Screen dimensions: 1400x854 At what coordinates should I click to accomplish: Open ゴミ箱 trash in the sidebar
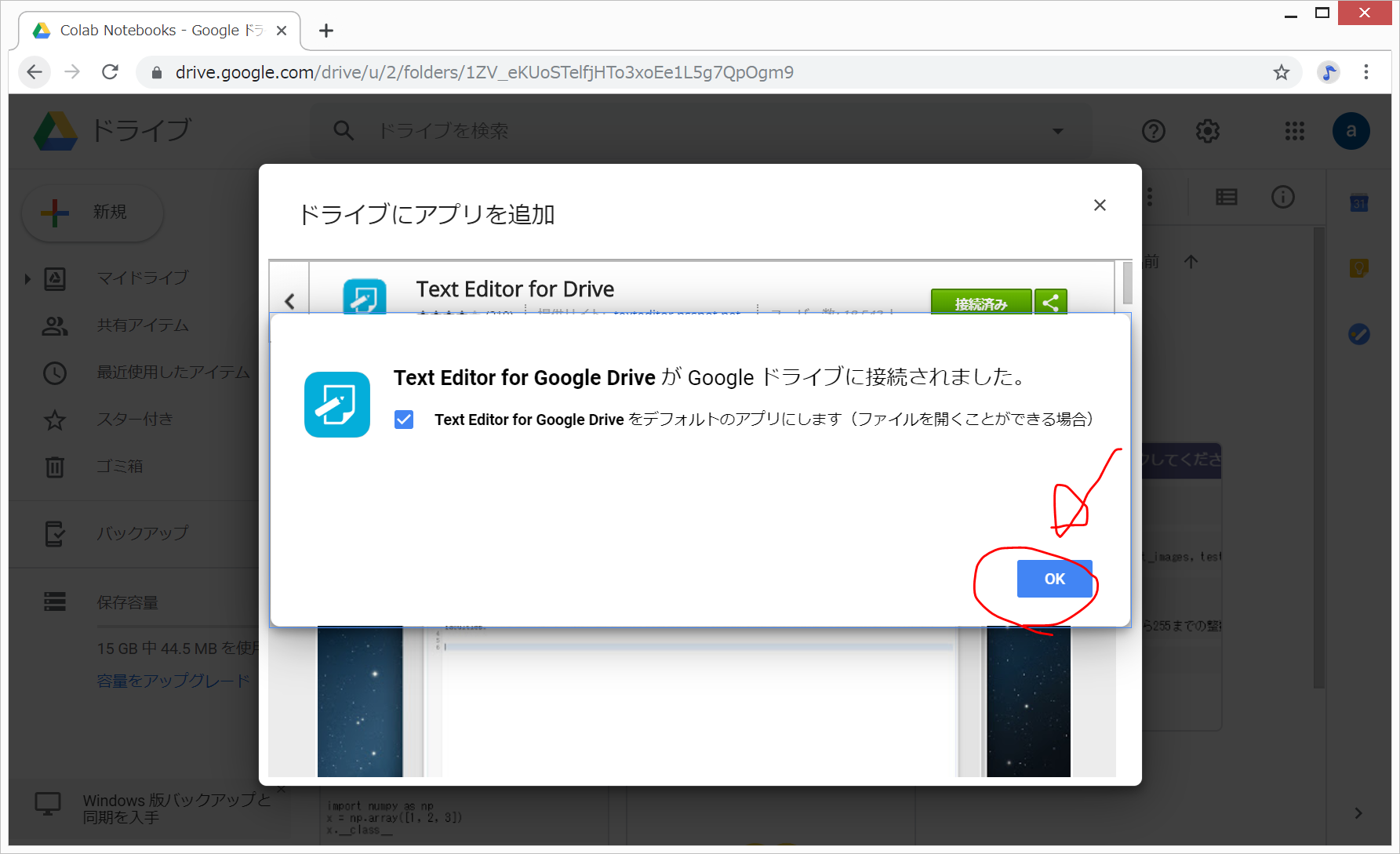pos(119,467)
